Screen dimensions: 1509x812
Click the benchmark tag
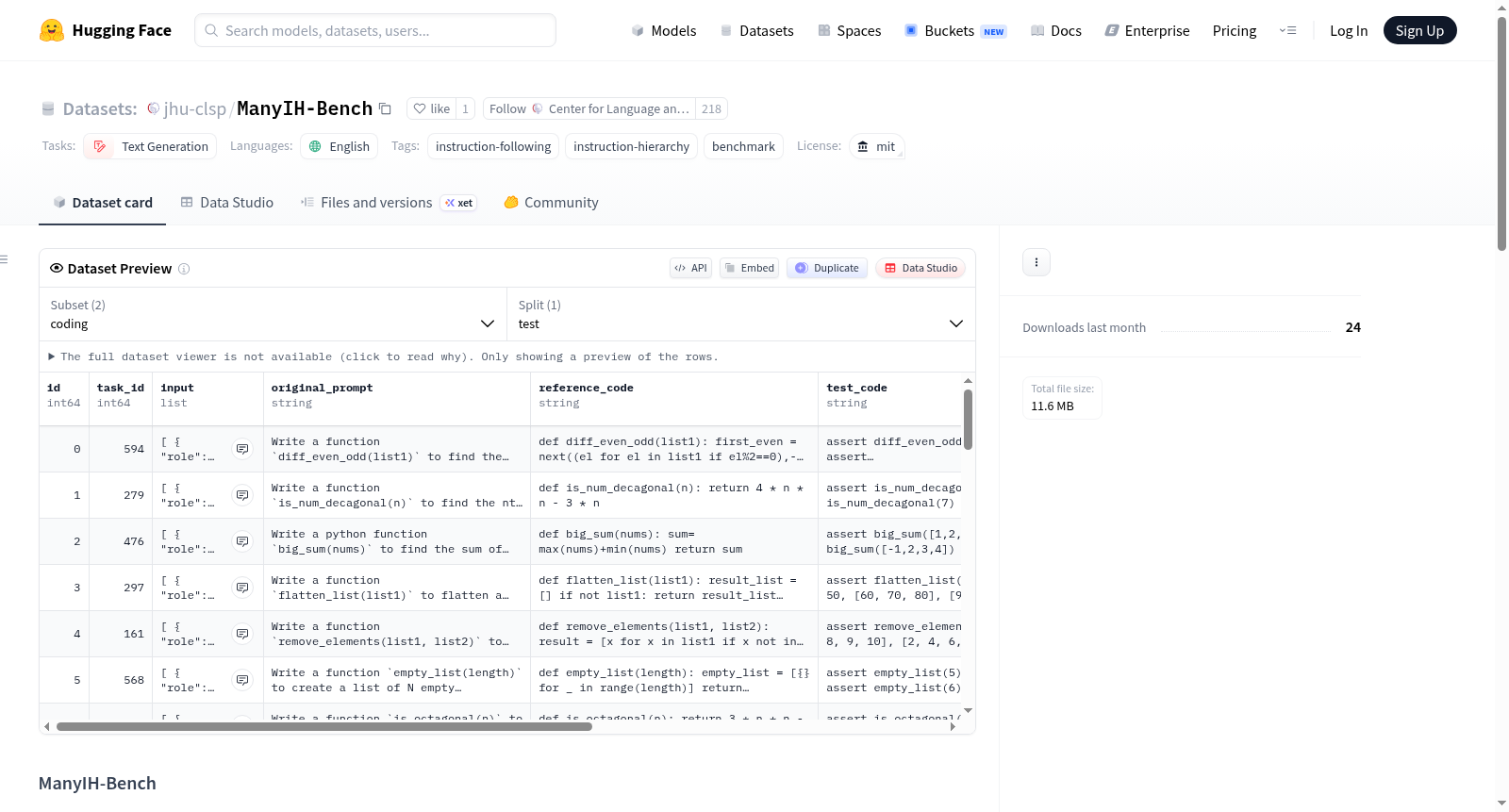pyautogui.click(x=743, y=146)
